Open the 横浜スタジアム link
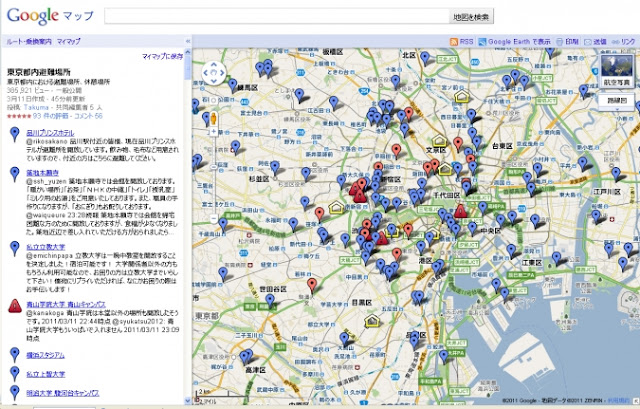The width and height of the screenshot is (640, 409). pyautogui.click(x=45, y=355)
